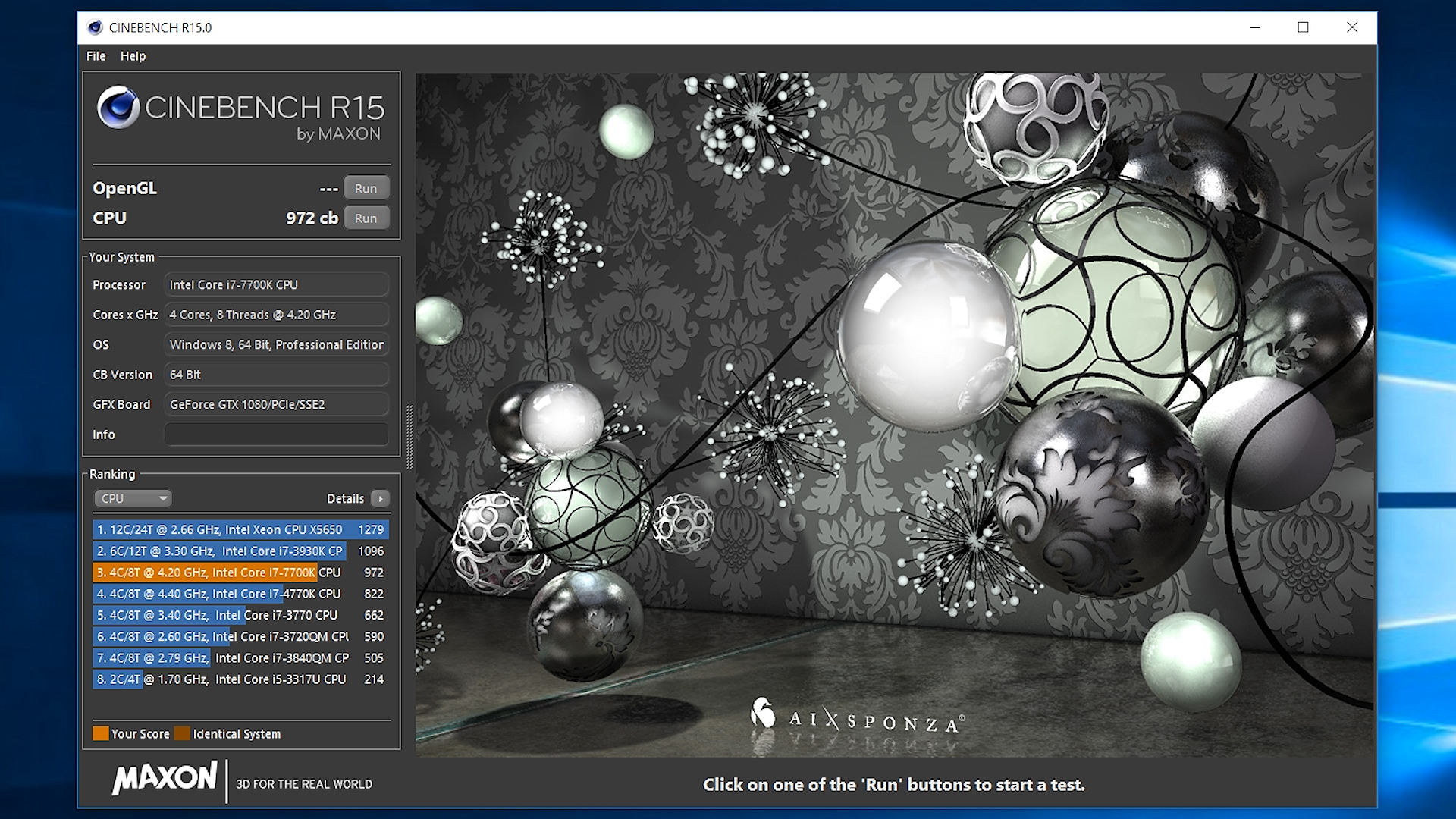
Task: Select ranking row Intel Core i7-3720QM
Action: [x=241, y=636]
